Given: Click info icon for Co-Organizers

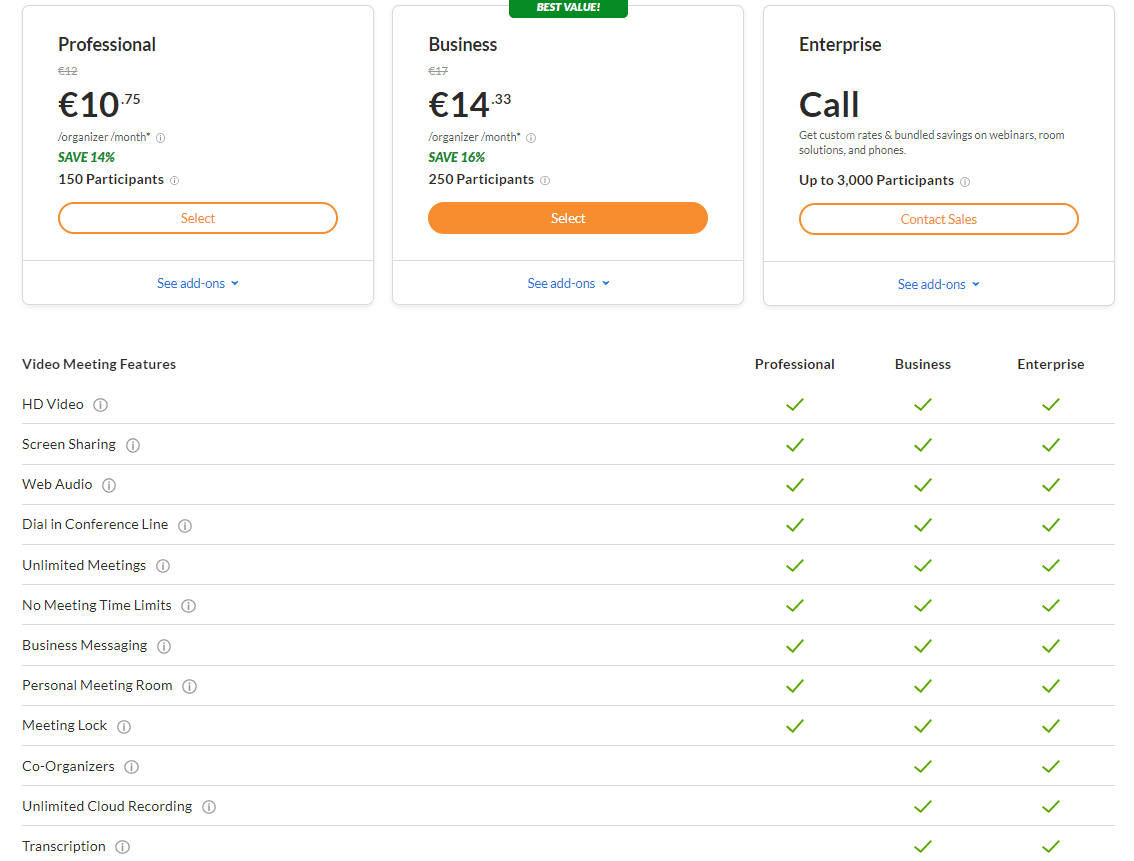Looking at the screenshot, I should 131,767.
